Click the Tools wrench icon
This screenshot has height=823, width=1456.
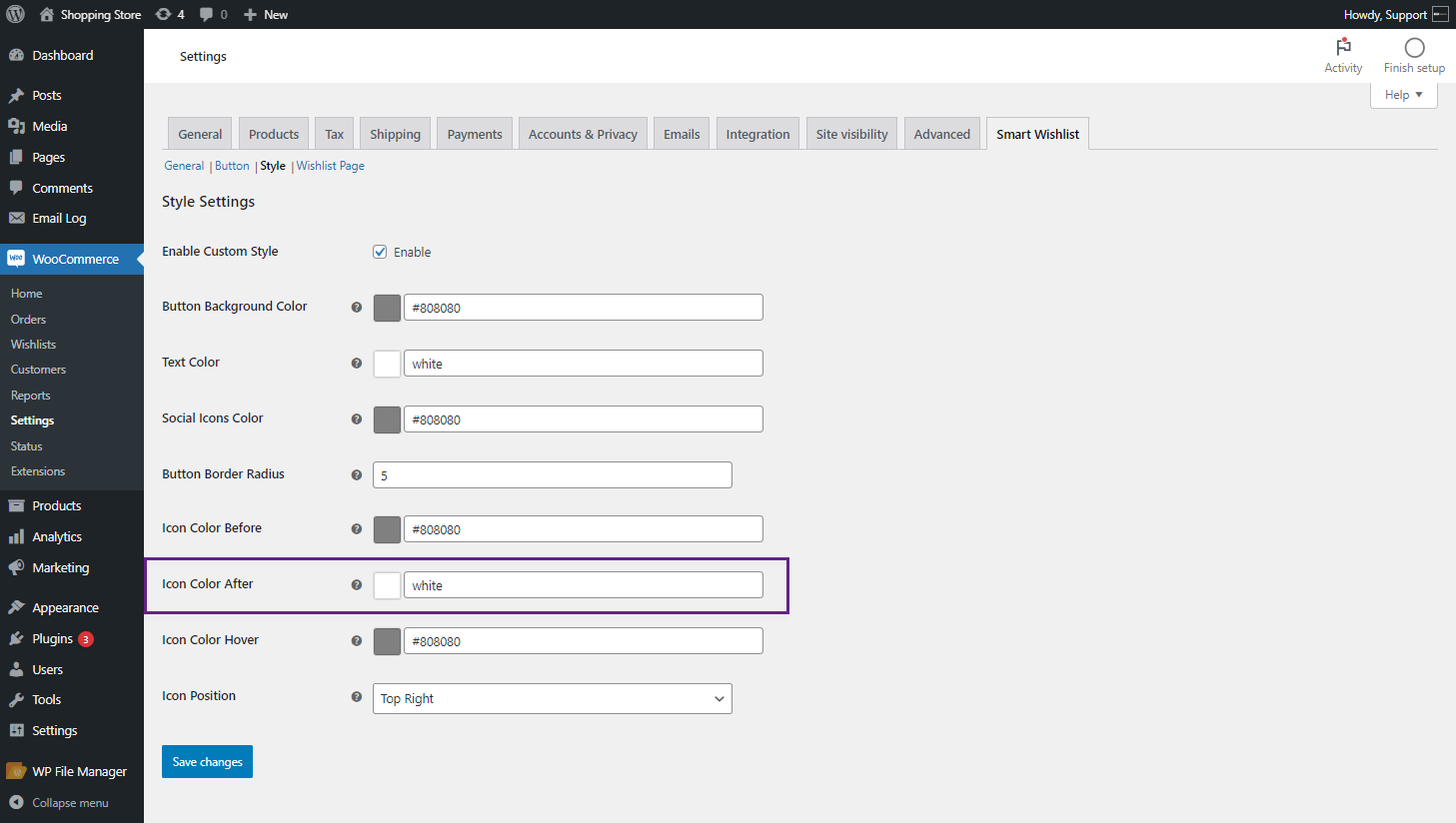pyautogui.click(x=16, y=699)
